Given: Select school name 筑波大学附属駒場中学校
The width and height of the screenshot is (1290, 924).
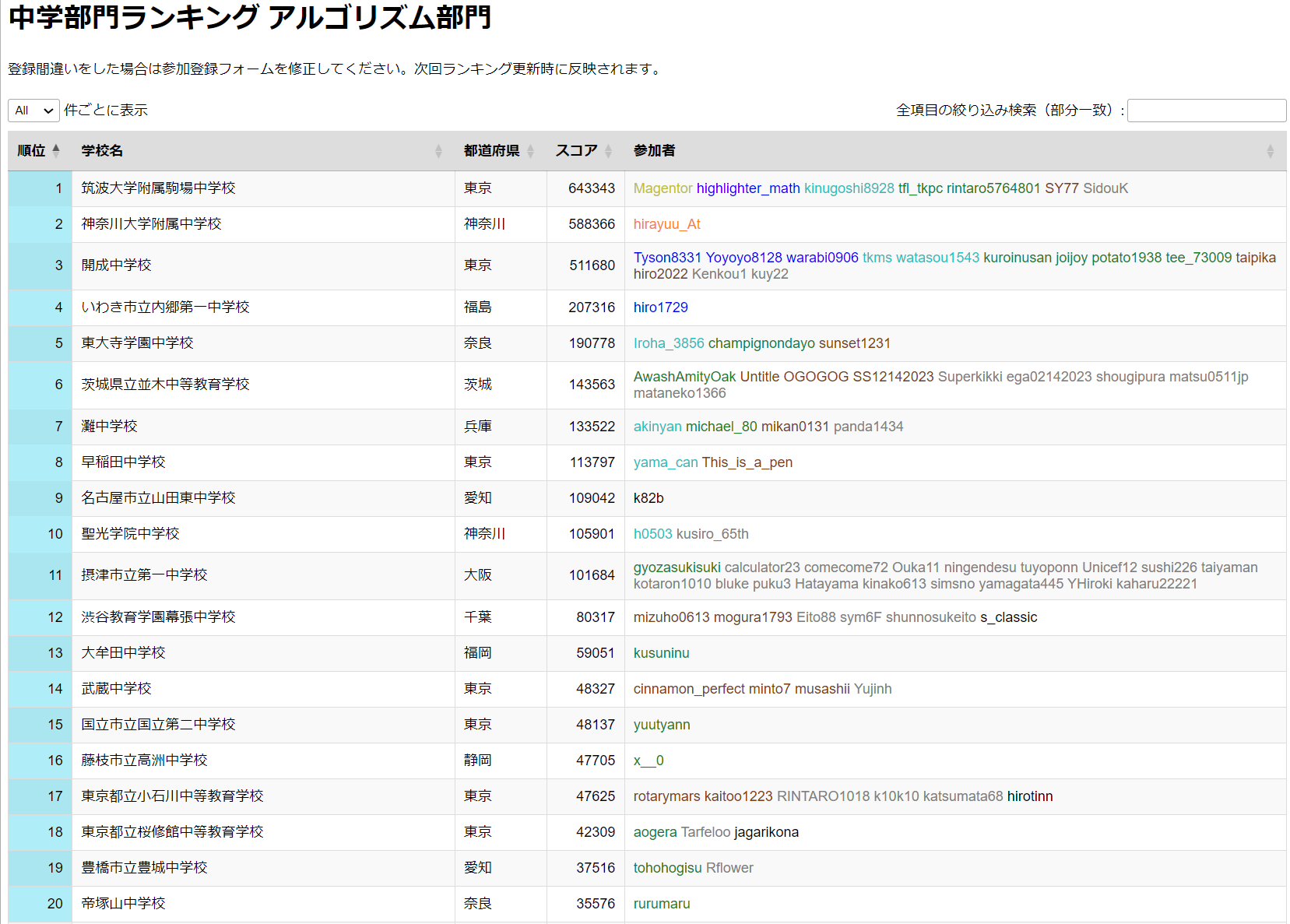Looking at the screenshot, I should click(159, 188).
